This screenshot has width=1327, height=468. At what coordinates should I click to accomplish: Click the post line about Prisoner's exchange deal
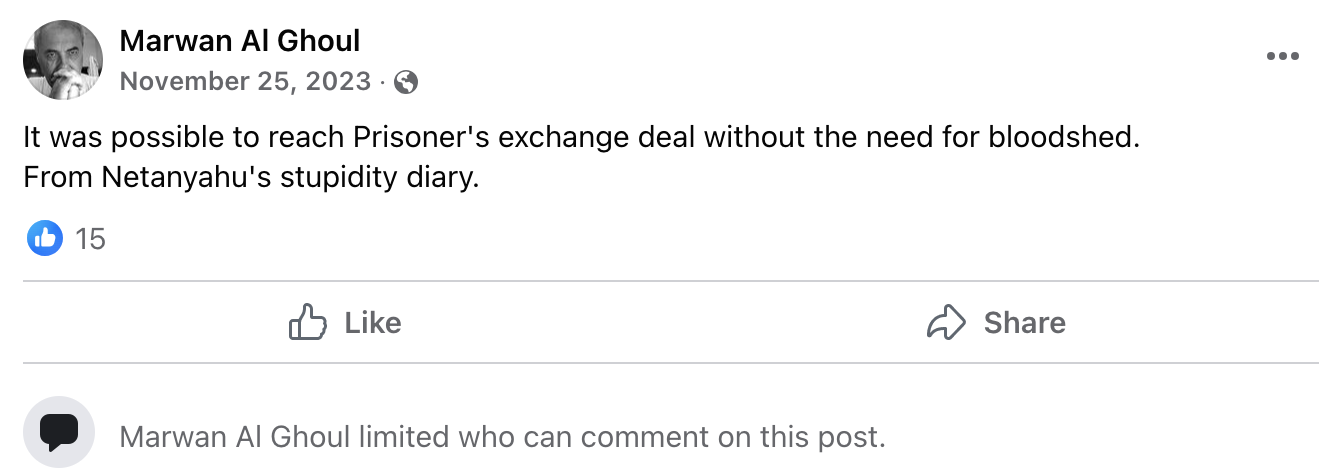point(581,138)
